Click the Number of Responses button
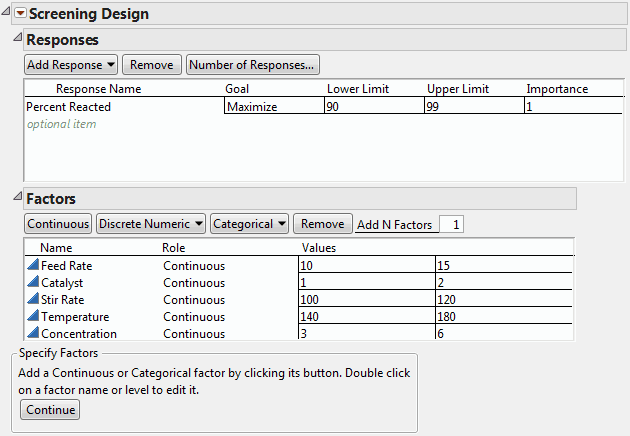The height and width of the screenshot is (436, 630). coord(252,64)
